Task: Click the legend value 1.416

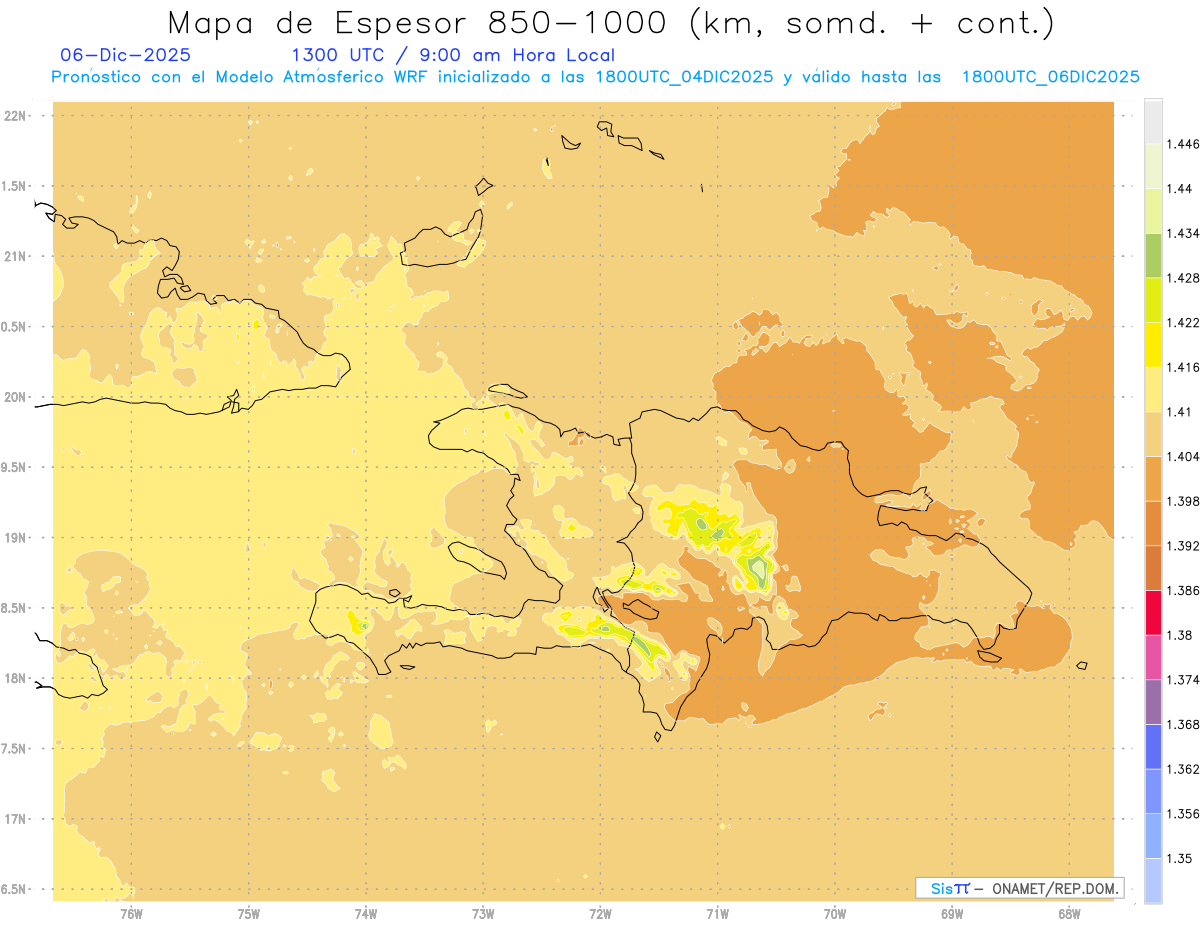Action: pyautogui.click(x=1183, y=367)
